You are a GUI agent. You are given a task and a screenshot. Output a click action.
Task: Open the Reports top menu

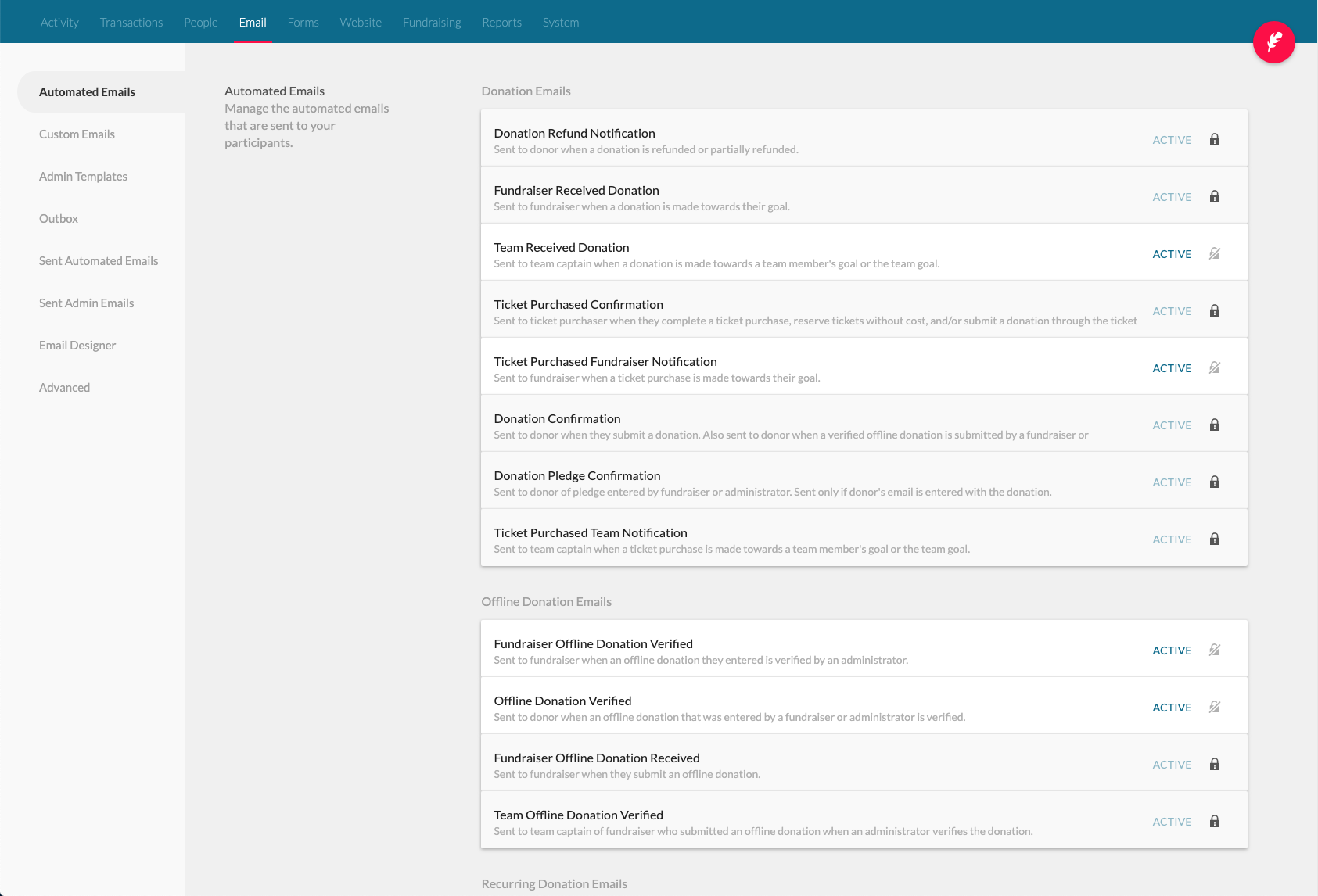(501, 23)
